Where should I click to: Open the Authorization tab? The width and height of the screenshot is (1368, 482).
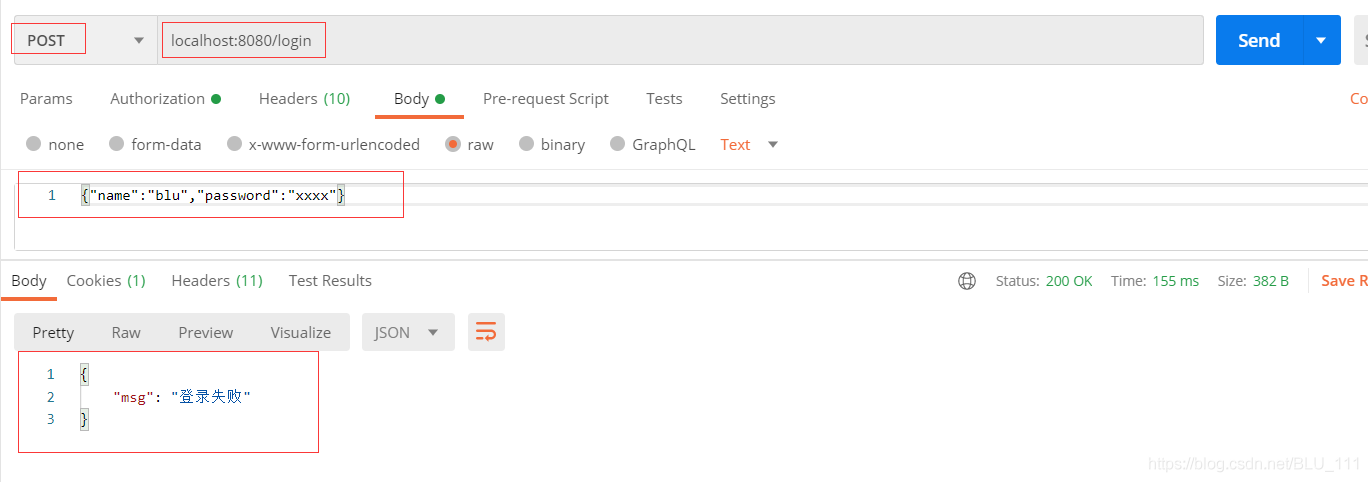(x=165, y=98)
